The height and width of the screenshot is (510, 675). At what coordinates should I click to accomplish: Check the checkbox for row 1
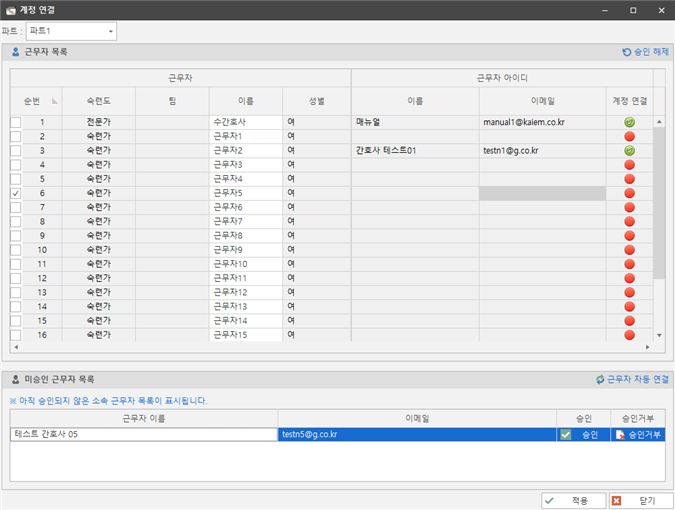click(x=15, y=122)
